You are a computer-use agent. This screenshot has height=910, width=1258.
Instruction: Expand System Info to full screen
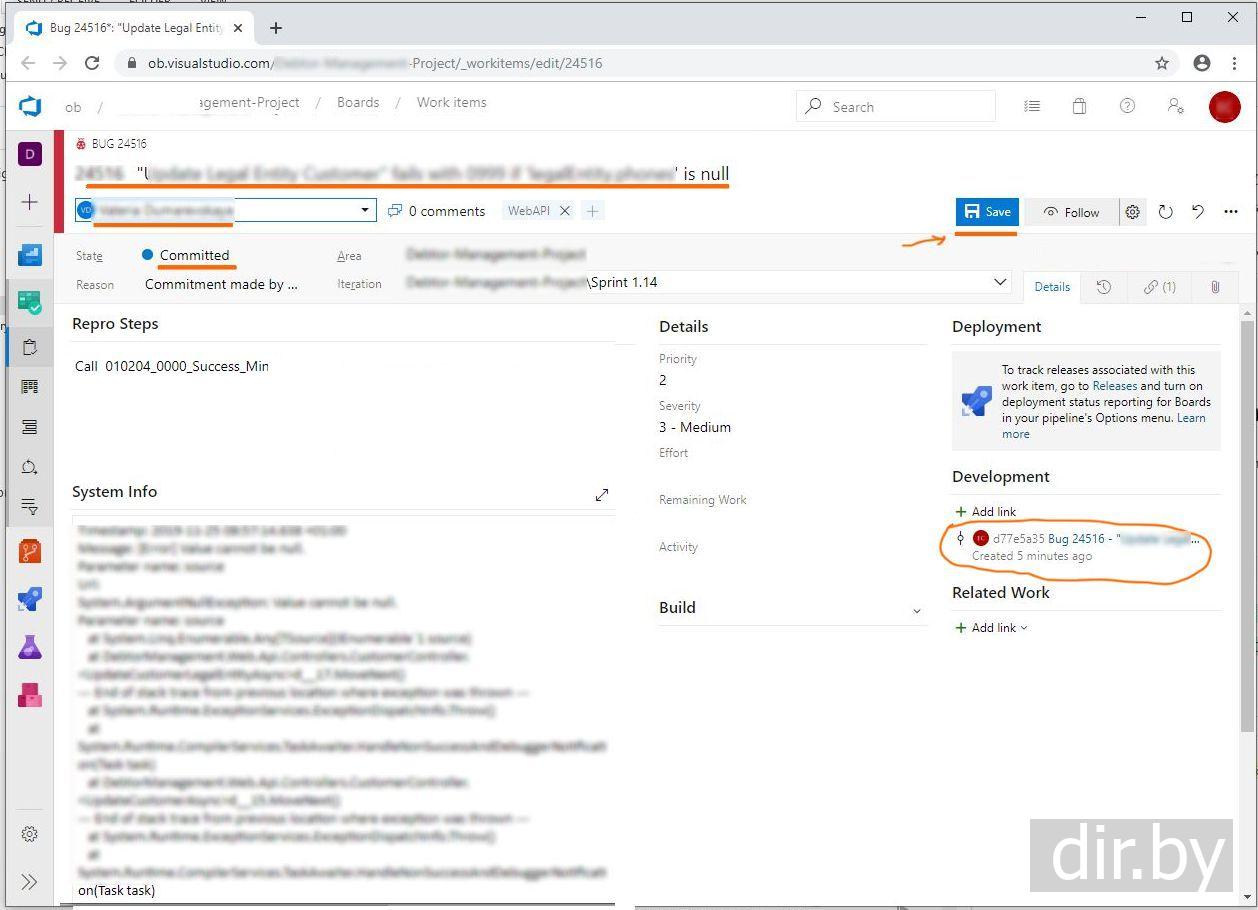(x=602, y=495)
